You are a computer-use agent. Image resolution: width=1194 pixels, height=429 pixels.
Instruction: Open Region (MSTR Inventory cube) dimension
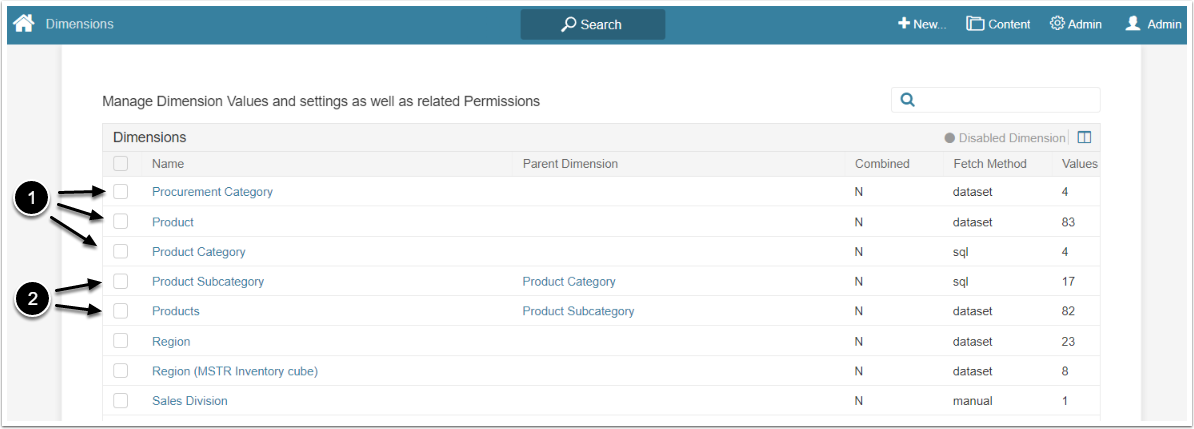pyautogui.click(x=235, y=372)
